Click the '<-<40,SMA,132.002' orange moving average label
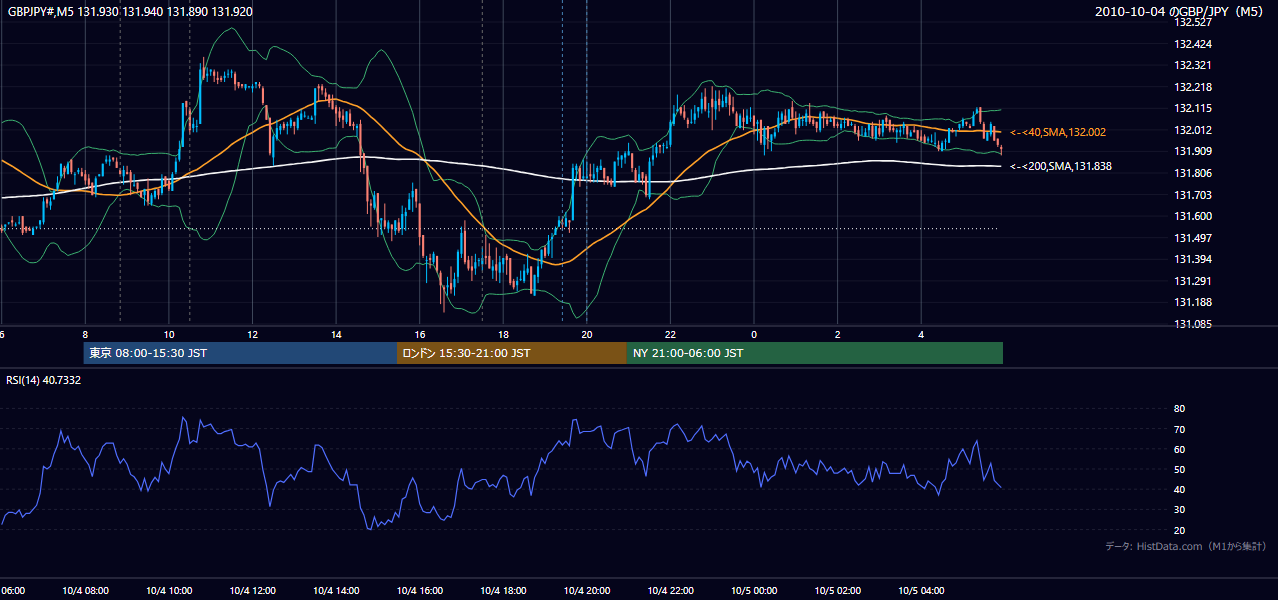 pos(1058,132)
